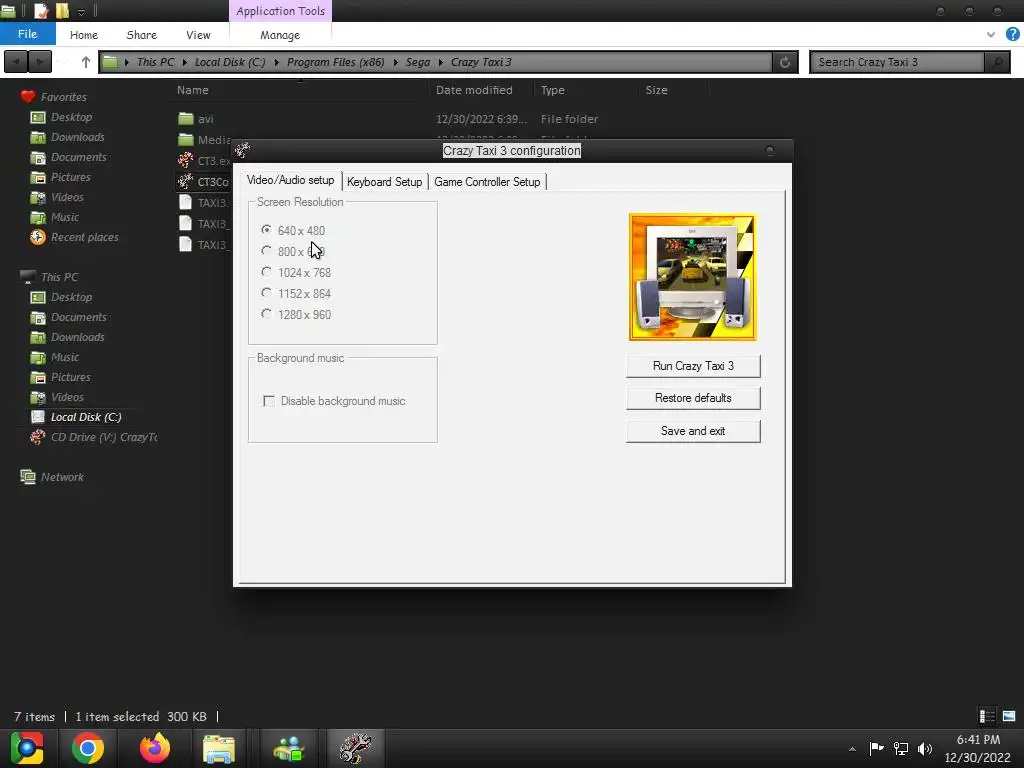Open the File menu in Explorer
1024x768 pixels.
(x=27, y=34)
